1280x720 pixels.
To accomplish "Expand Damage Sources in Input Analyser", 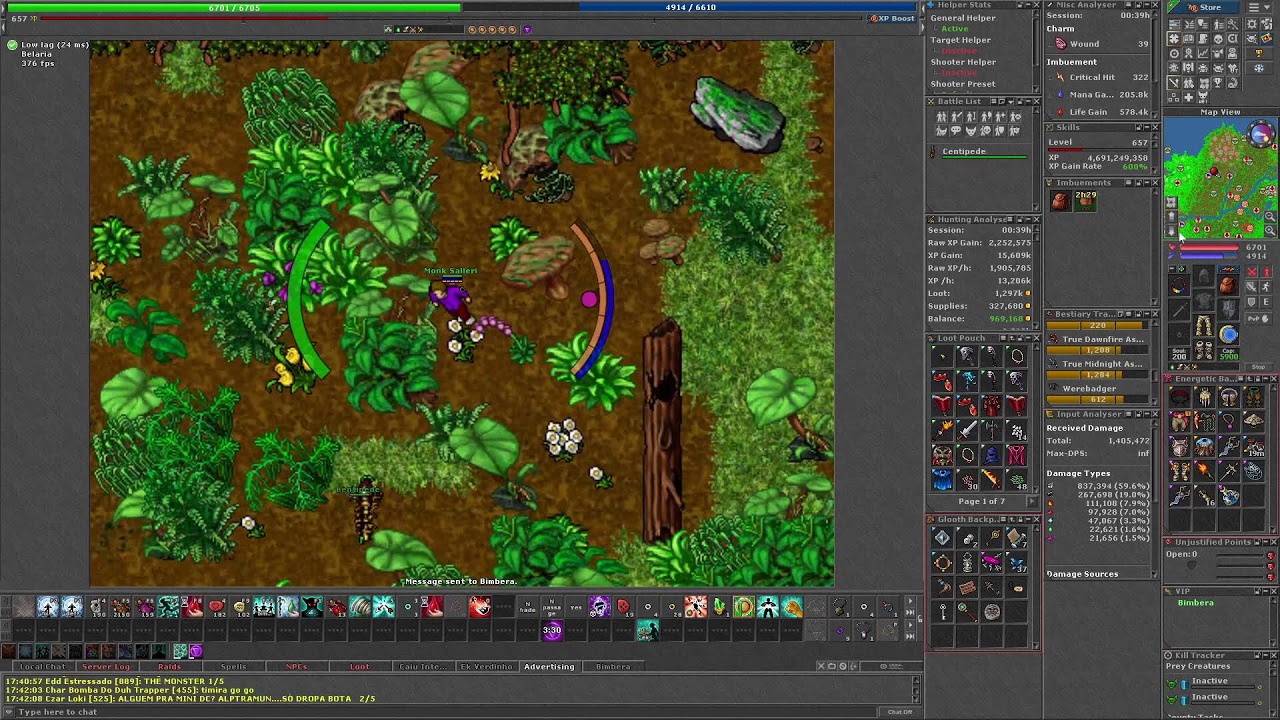I will tap(1082, 574).
